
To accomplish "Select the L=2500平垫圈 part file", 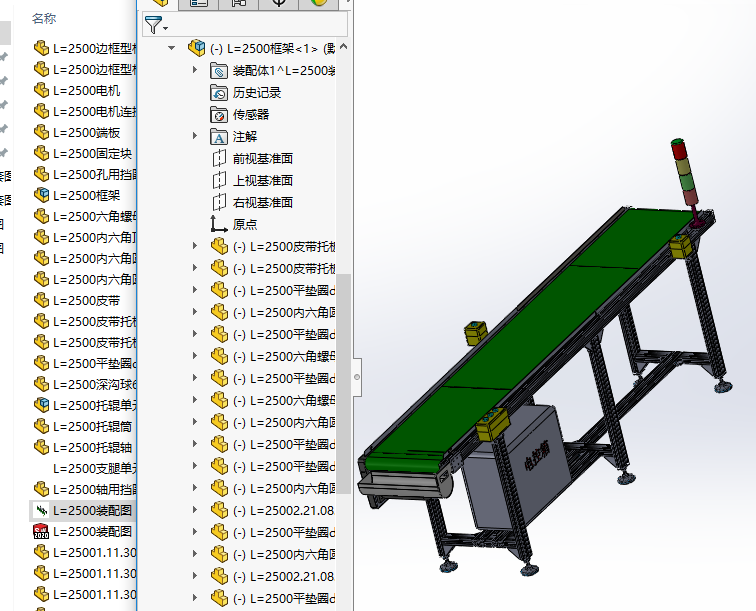I will click(85, 363).
